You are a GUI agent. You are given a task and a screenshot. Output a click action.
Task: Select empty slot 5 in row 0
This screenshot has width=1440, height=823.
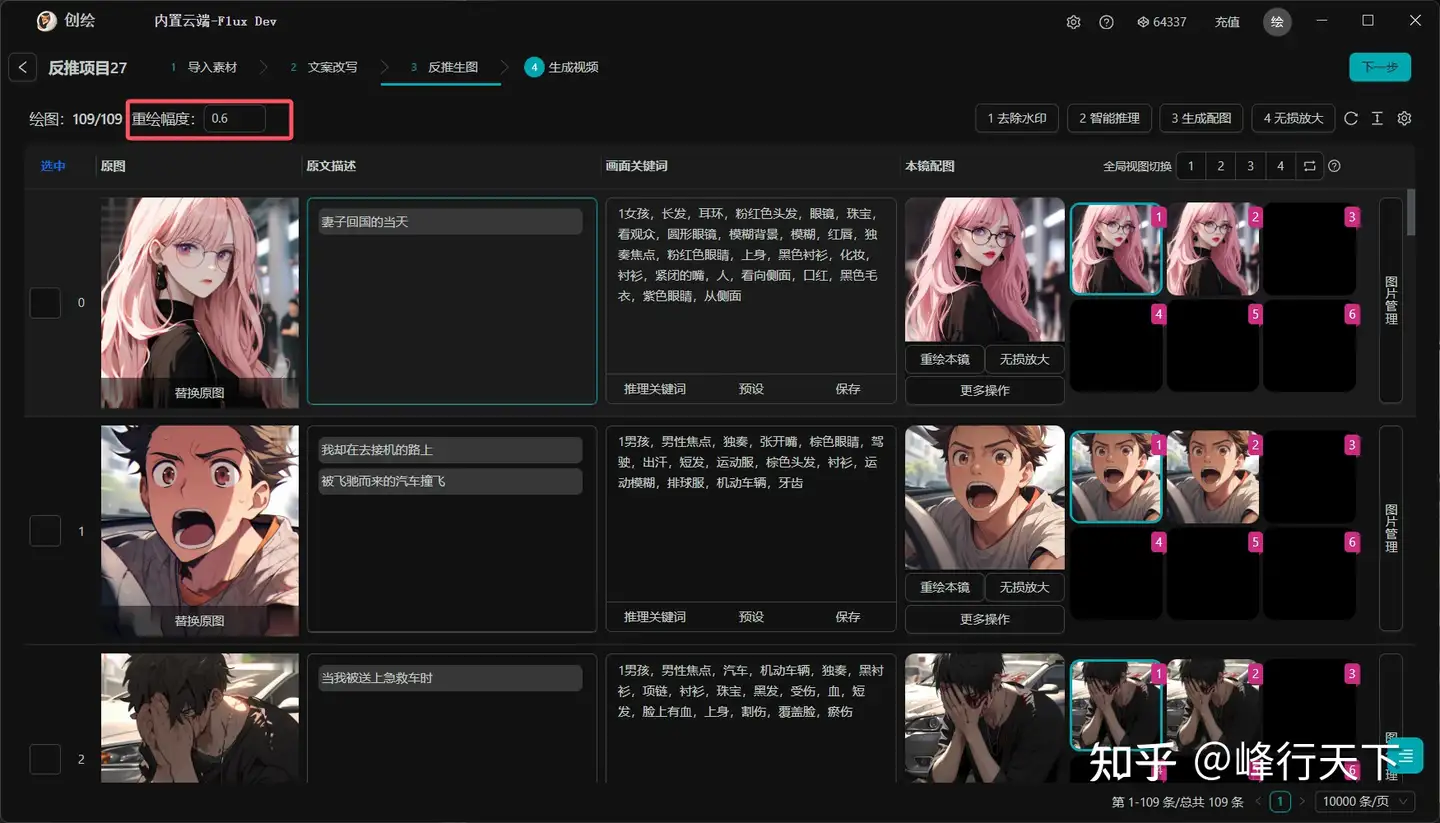pyautogui.click(x=1212, y=346)
